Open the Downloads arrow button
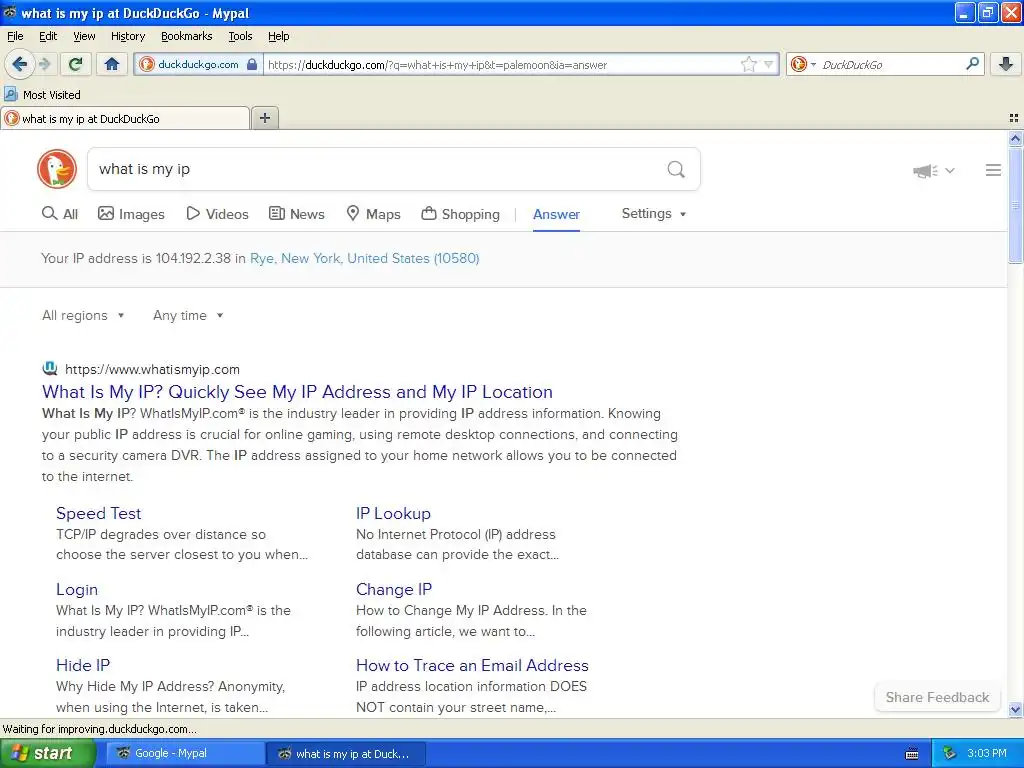The height and width of the screenshot is (768, 1024). pyautogui.click(x=1006, y=64)
